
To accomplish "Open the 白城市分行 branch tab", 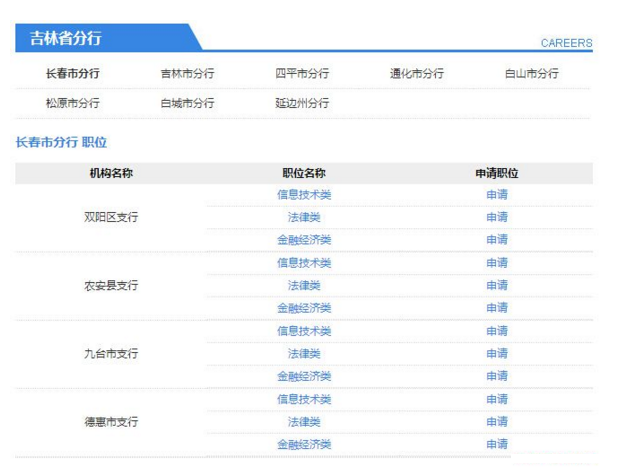I will click(x=187, y=103).
